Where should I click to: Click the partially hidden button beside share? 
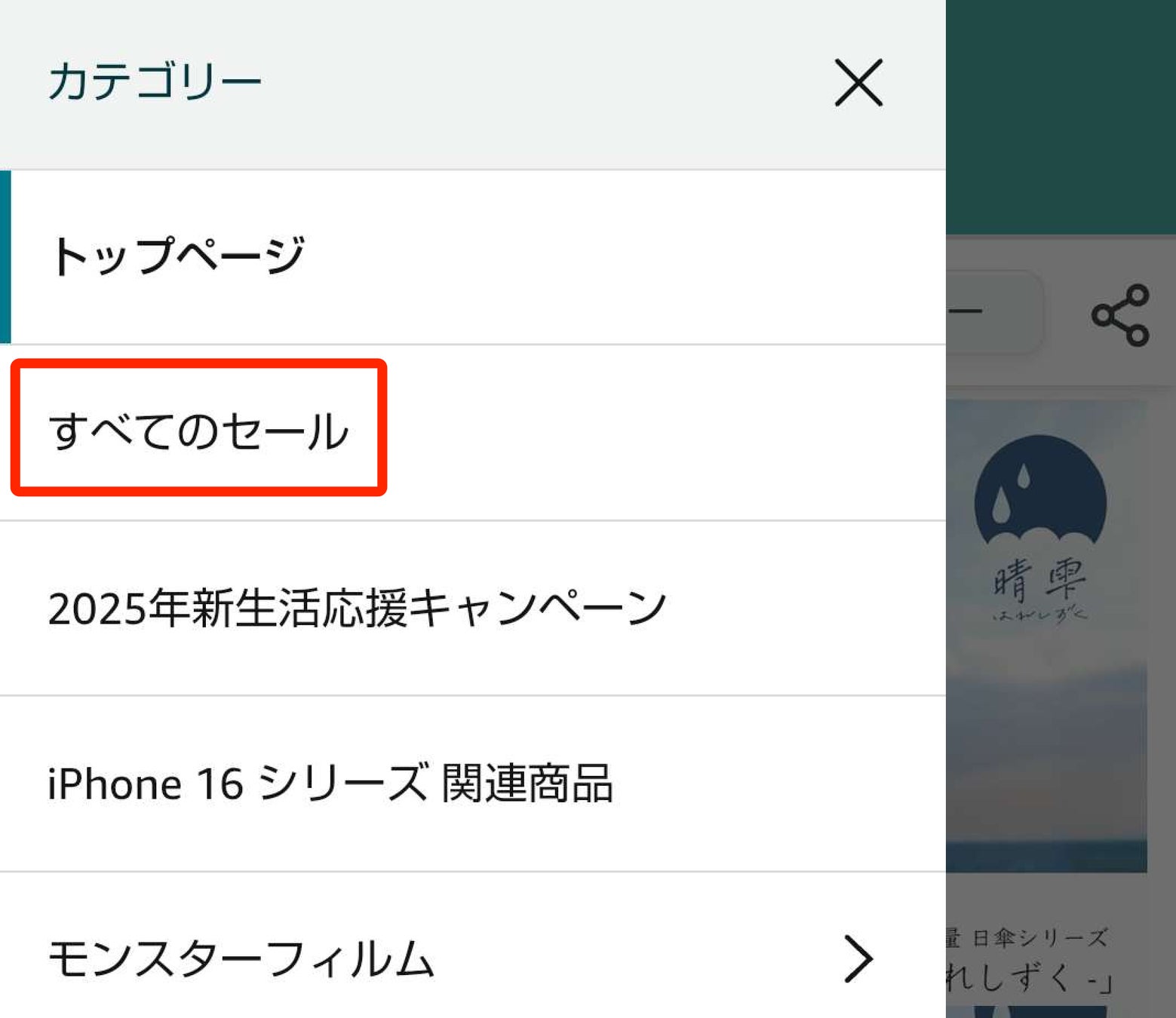pos(994,311)
